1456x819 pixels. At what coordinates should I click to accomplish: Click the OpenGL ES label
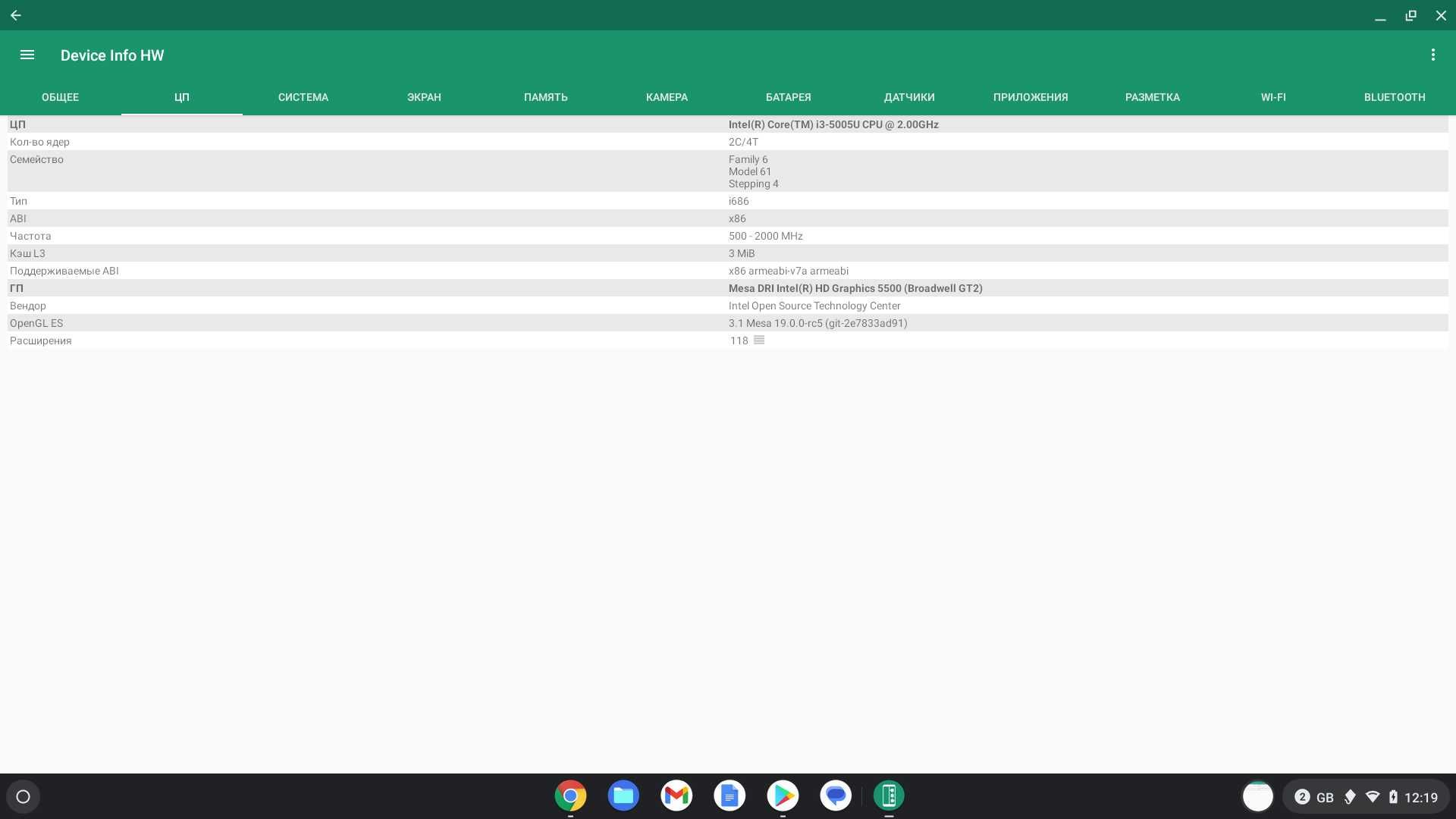point(36,323)
